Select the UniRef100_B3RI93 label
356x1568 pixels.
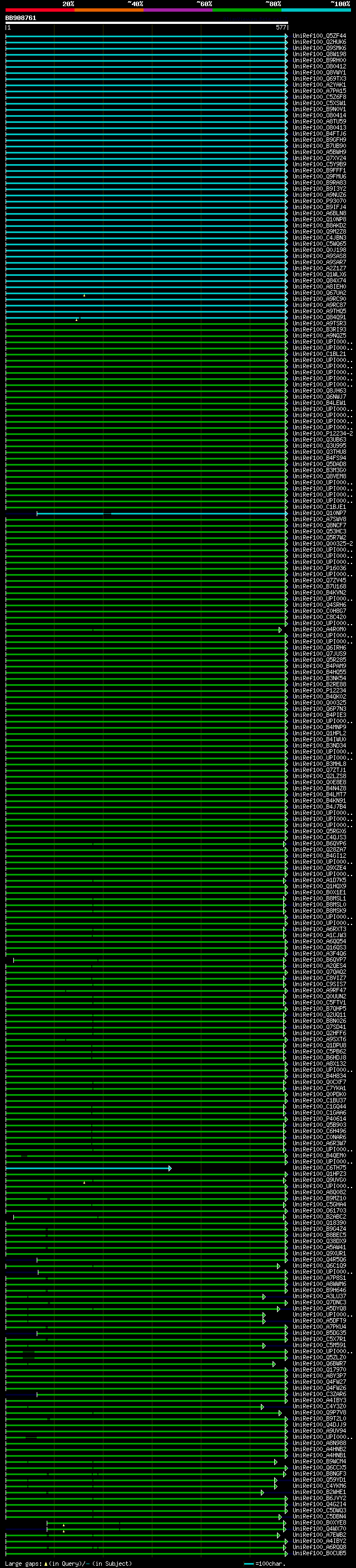click(x=319, y=329)
